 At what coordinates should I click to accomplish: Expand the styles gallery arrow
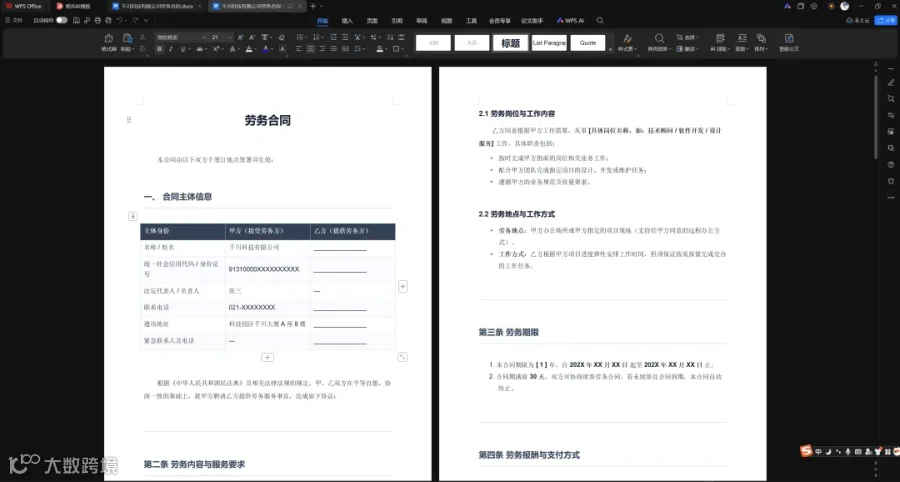click(610, 49)
